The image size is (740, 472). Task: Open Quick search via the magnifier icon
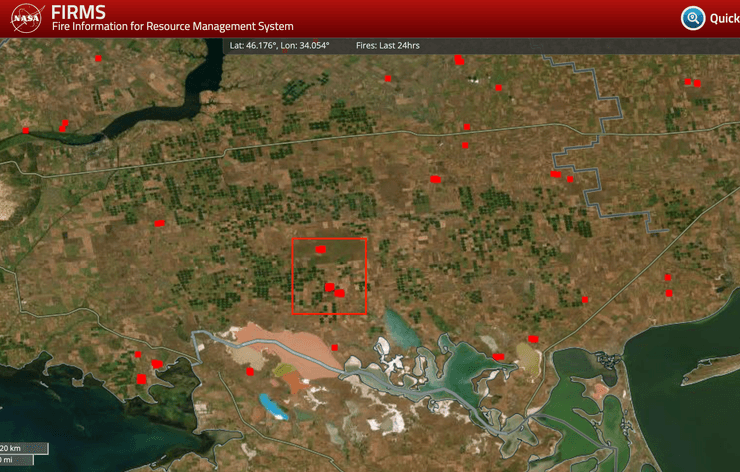click(x=693, y=18)
